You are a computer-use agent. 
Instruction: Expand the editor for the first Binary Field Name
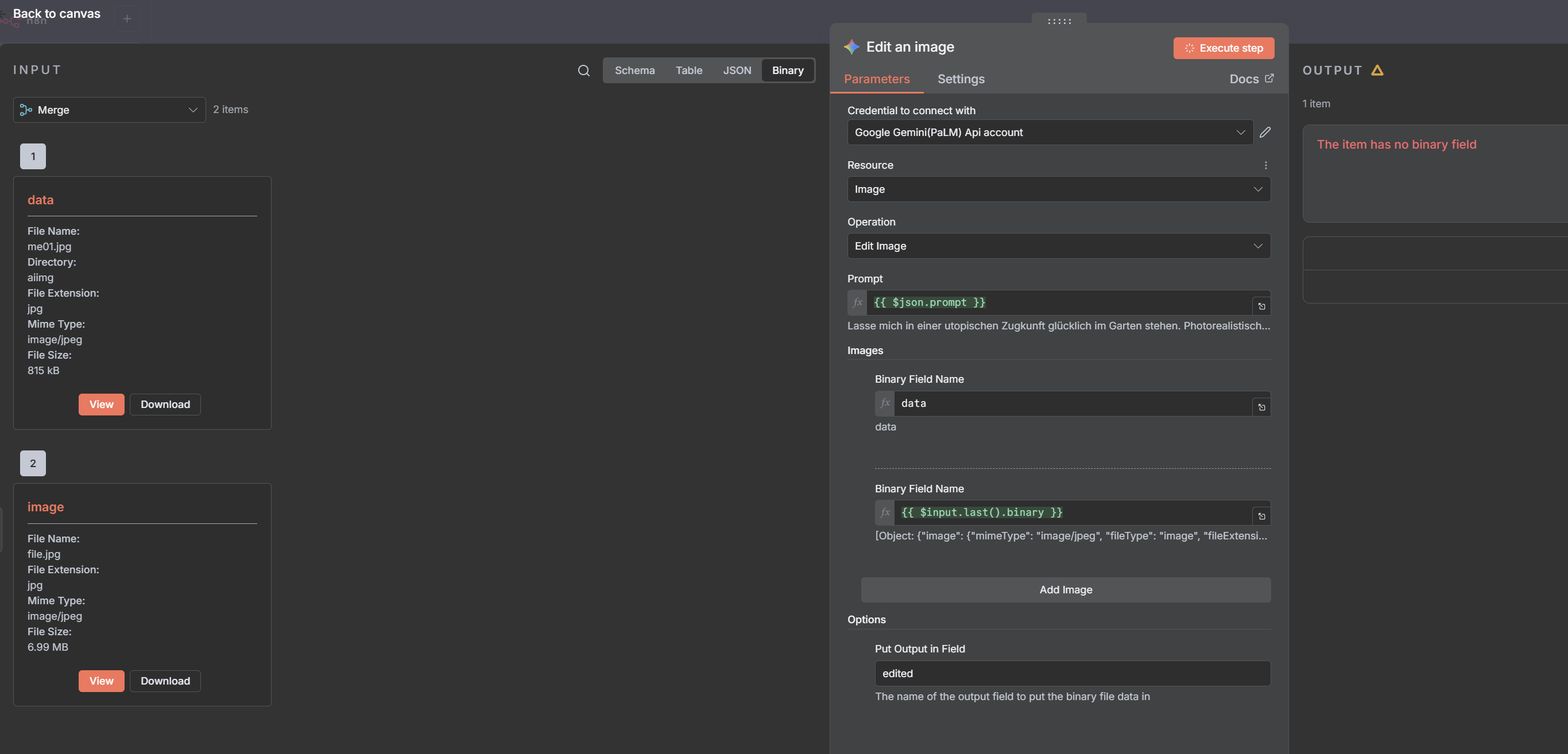1261,407
